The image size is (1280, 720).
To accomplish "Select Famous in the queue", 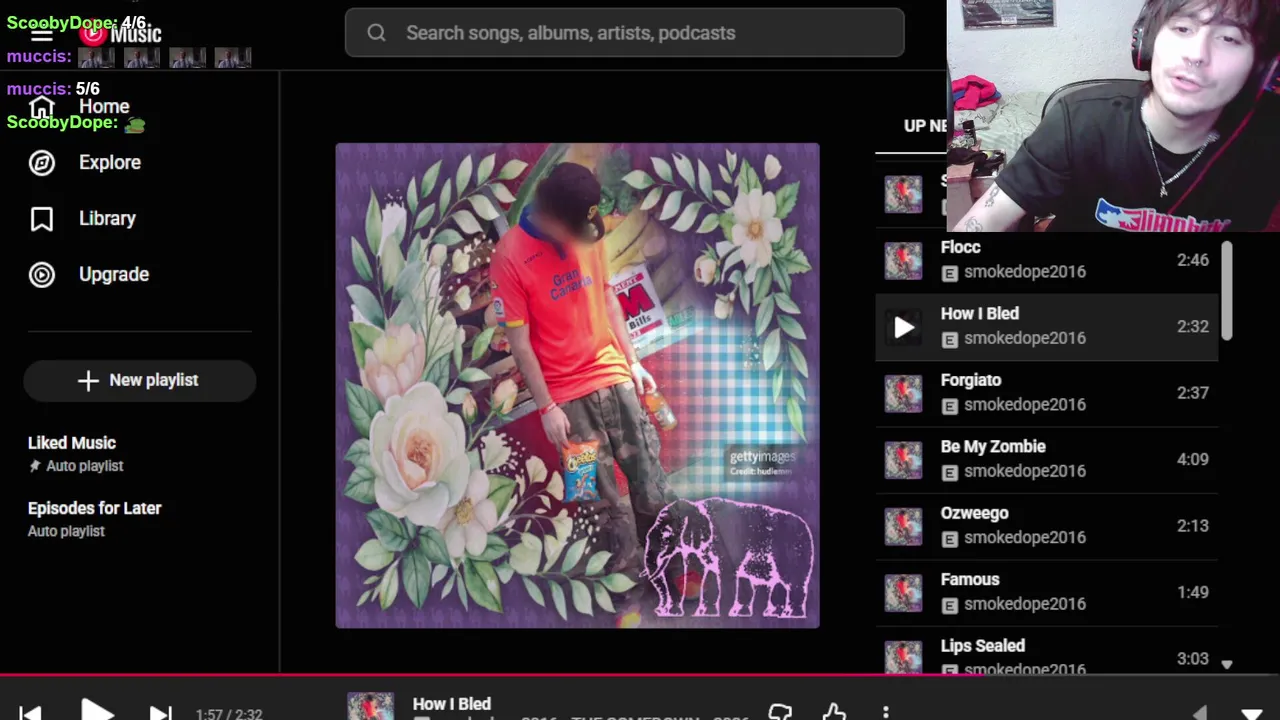I will 1046,592.
